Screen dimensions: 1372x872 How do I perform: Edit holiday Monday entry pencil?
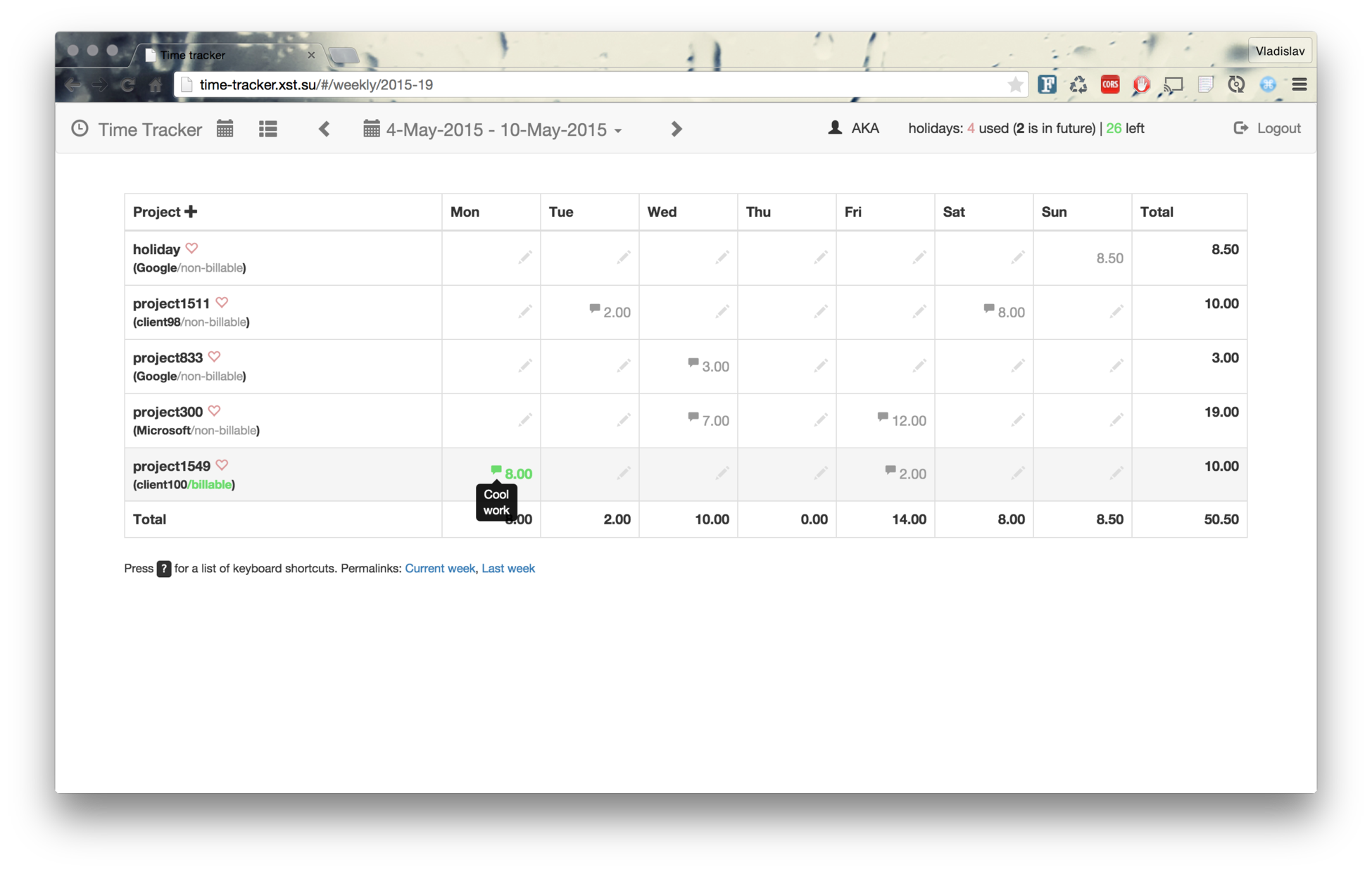tap(525, 258)
